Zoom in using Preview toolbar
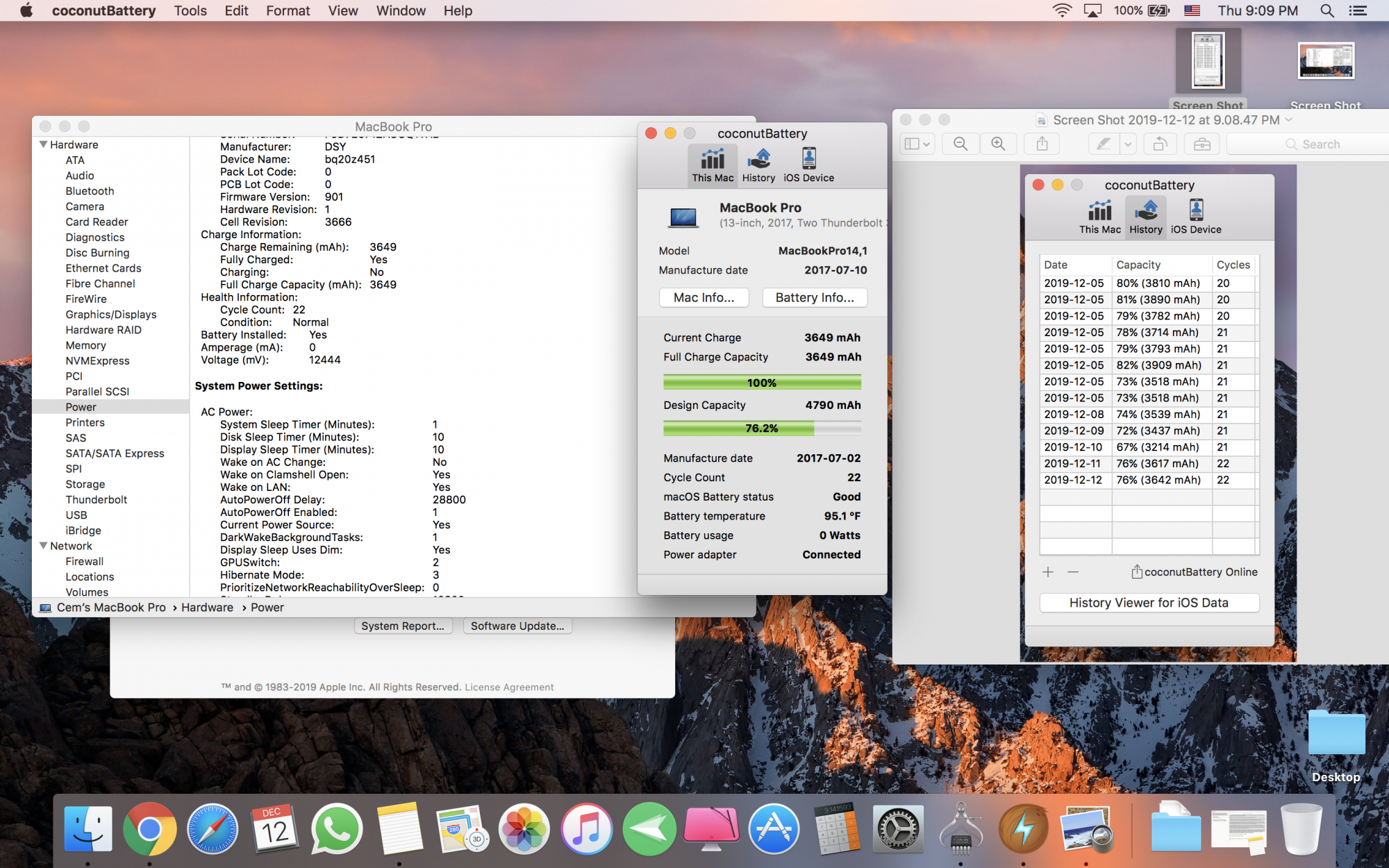The image size is (1389, 868). pos(998,144)
